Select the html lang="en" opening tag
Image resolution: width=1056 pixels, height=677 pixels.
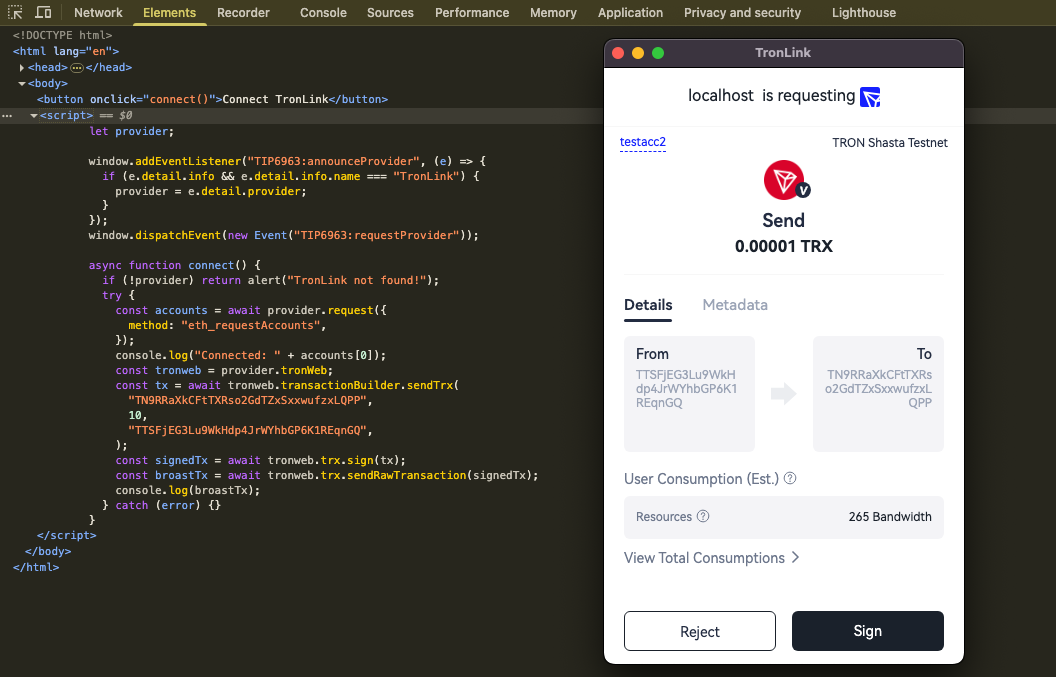[66, 51]
